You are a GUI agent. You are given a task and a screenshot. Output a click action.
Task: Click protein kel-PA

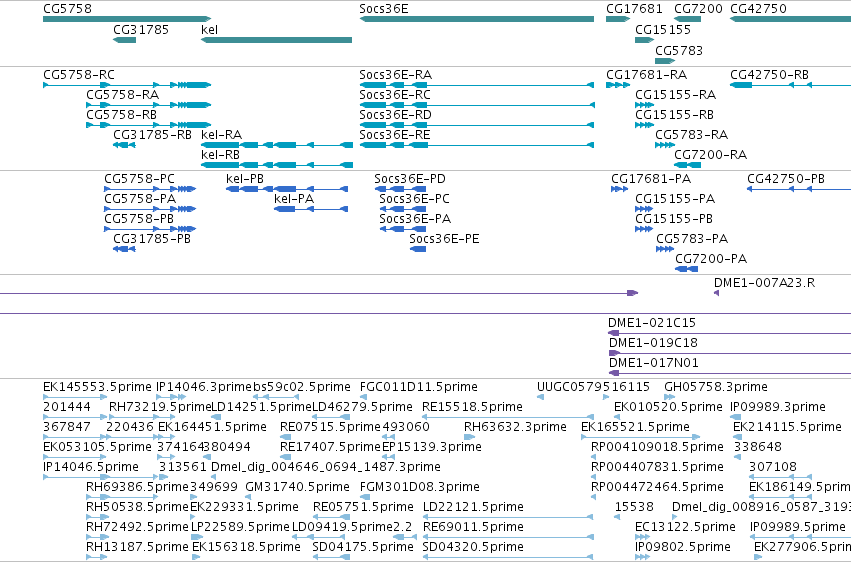pyautogui.click(x=311, y=209)
